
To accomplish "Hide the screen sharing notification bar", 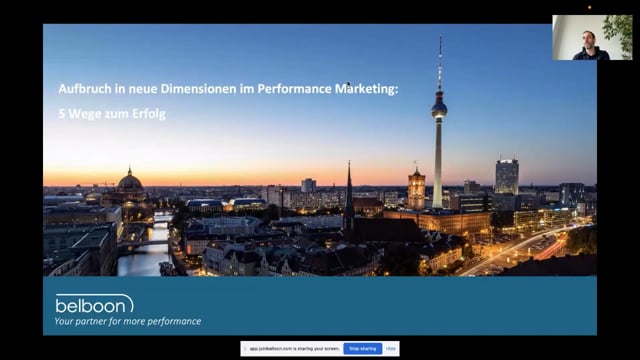I will pos(391,349).
